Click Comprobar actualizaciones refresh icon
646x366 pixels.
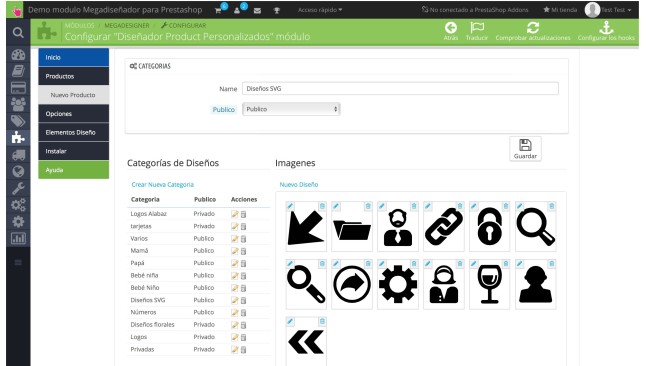pyautogui.click(x=533, y=28)
